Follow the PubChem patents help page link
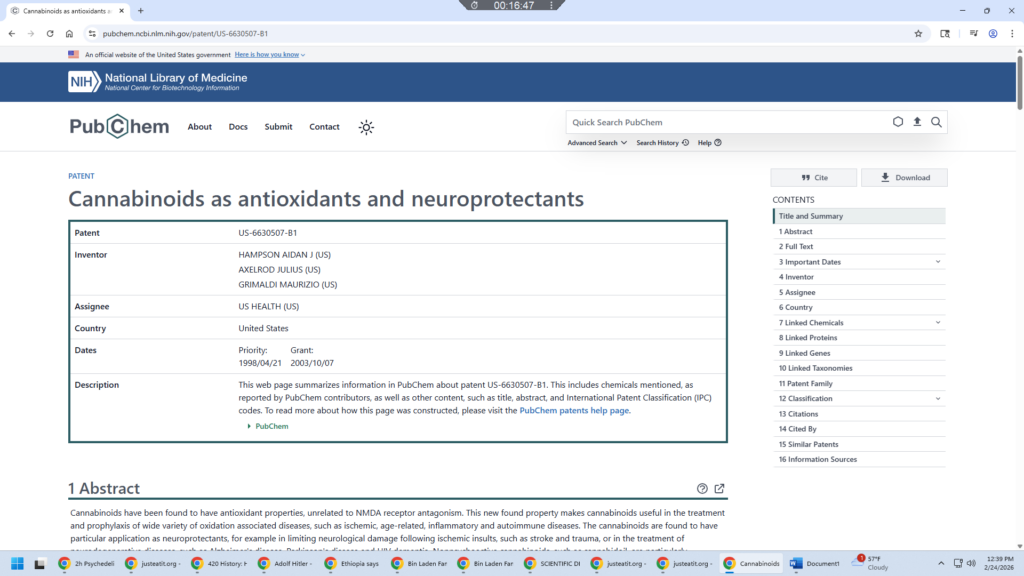The height and width of the screenshot is (576, 1024). 574,410
